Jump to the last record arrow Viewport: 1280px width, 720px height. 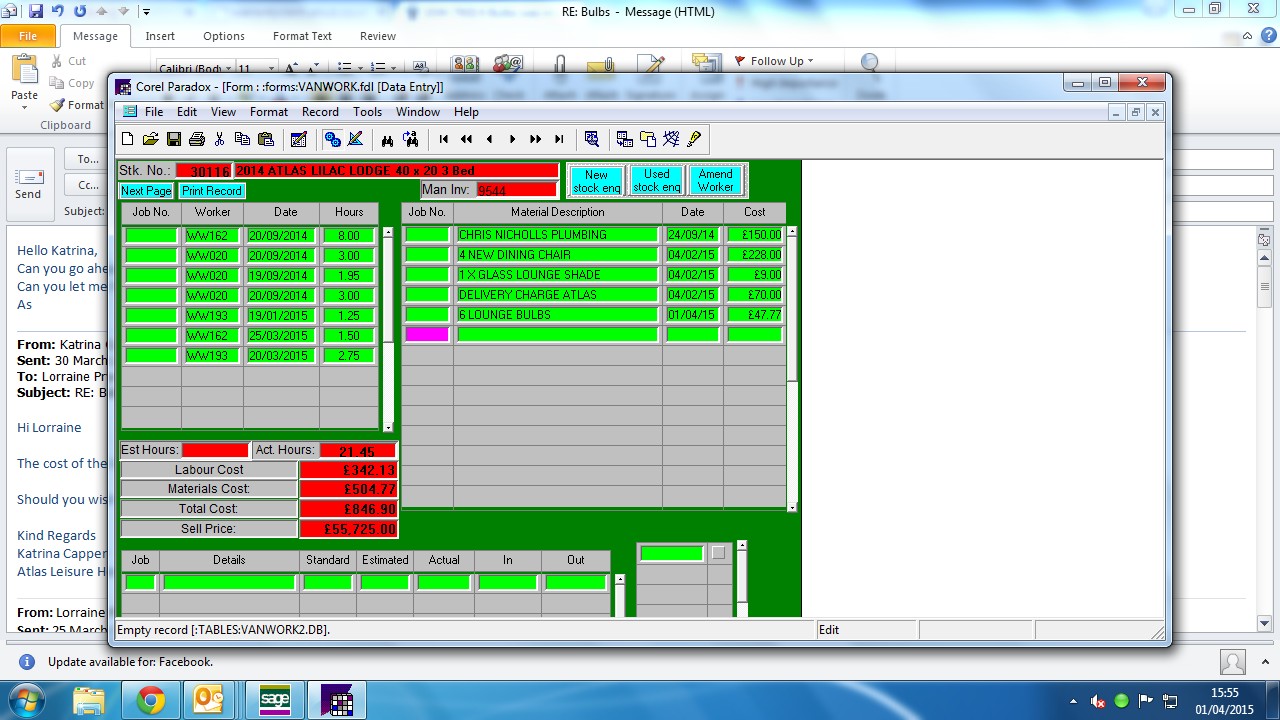(x=559, y=139)
